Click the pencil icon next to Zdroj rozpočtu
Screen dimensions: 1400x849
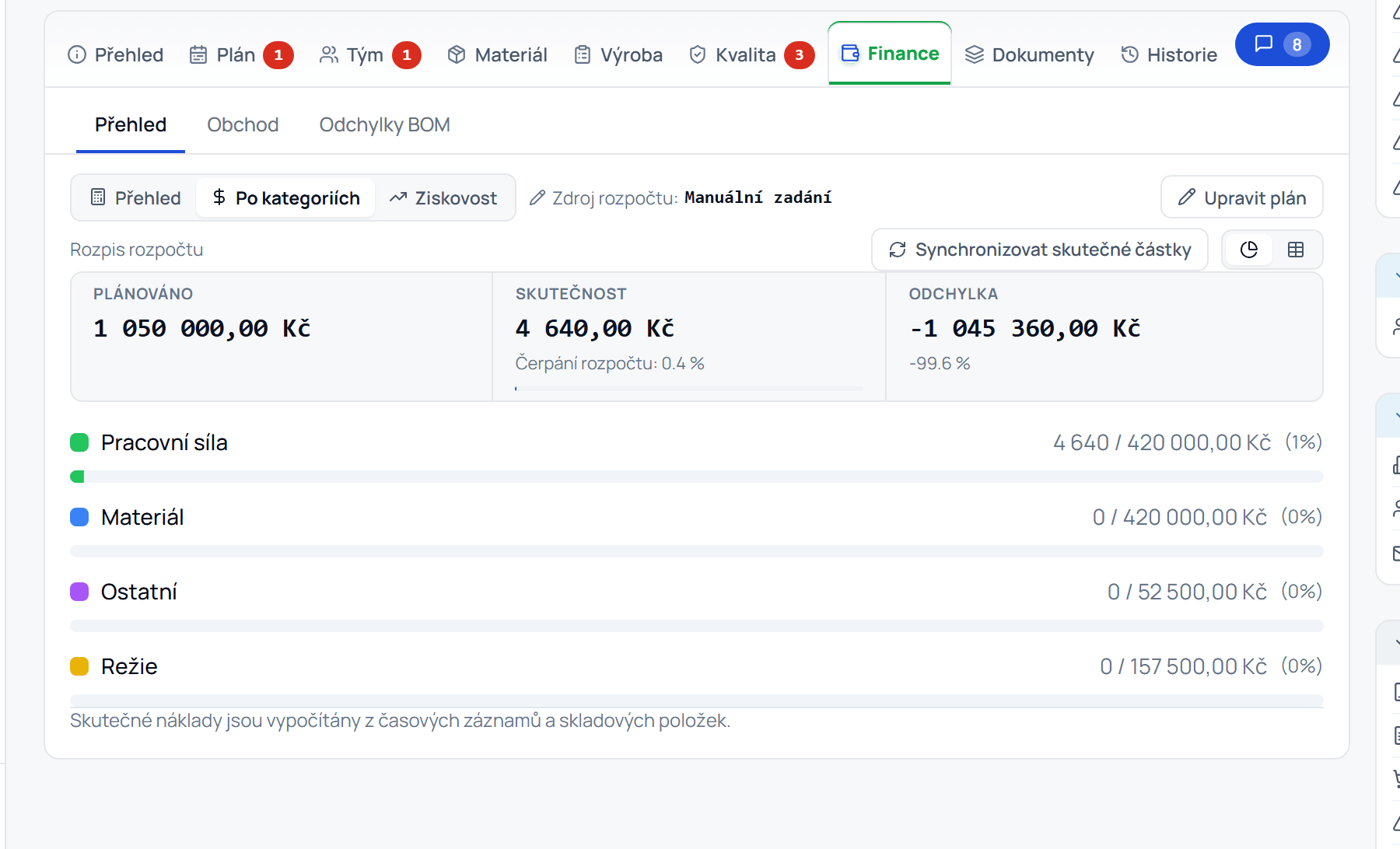click(x=537, y=197)
